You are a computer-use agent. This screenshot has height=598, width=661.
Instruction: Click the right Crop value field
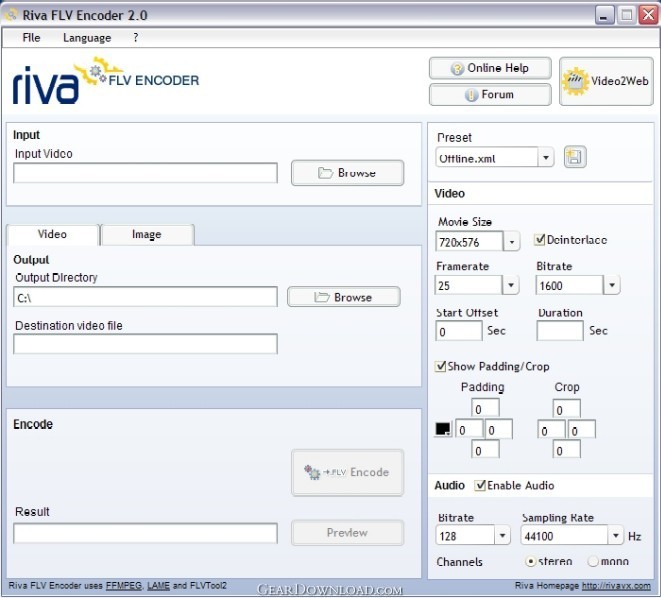[x=581, y=429]
